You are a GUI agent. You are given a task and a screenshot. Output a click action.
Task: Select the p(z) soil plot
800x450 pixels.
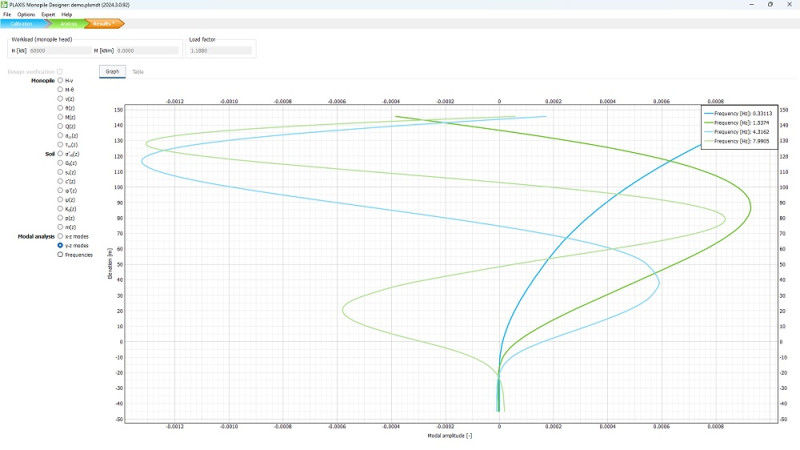pyautogui.click(x=60, y=218)
